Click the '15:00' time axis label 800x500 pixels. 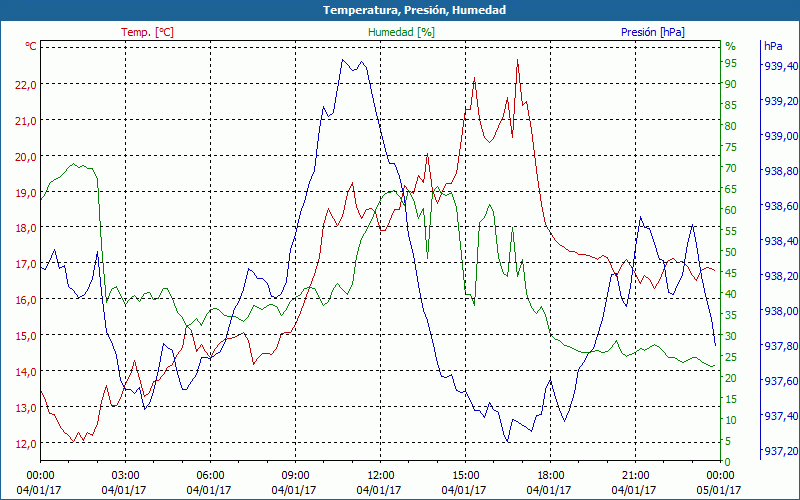[x=465, y=475]
